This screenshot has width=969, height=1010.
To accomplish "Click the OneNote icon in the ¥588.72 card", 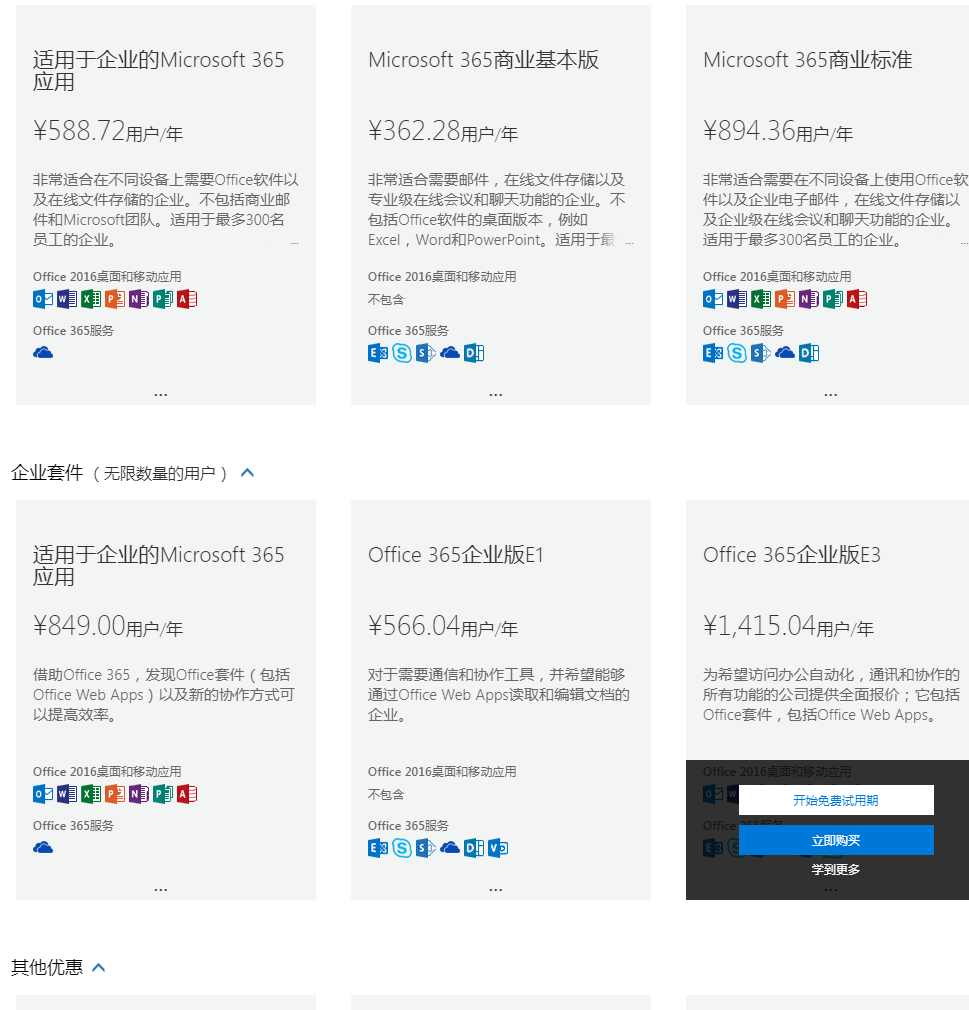I will pos(139,299).
